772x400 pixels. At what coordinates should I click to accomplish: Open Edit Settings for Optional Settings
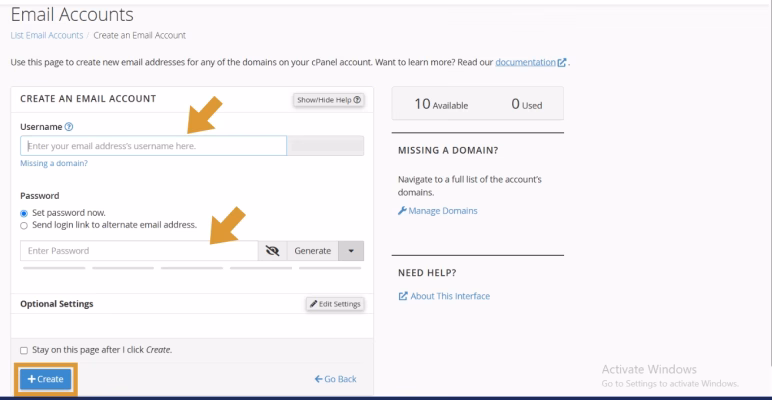coord(335,303)
